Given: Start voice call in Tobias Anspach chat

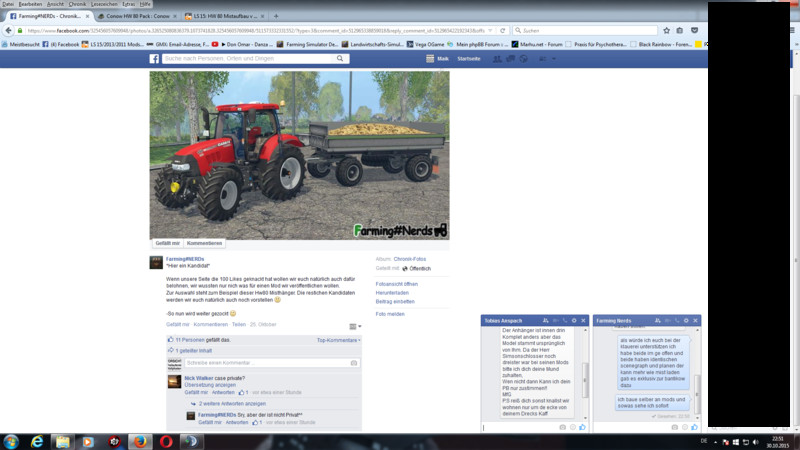Looking at the screenshot, I should tap(565, 320).
